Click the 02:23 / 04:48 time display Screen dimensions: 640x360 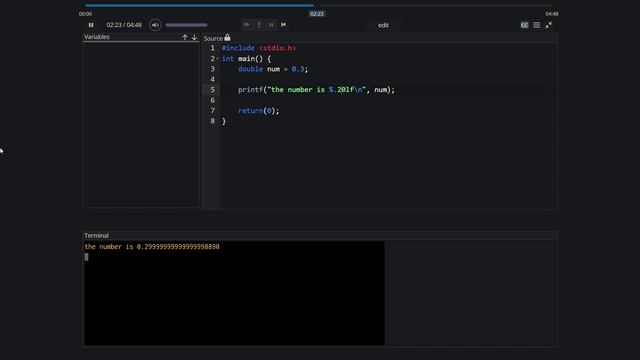(124, 25)
